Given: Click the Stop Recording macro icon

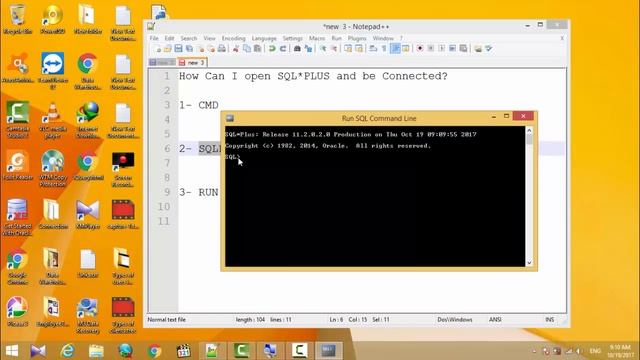Looking at the screenshot, I should point(431,49).
